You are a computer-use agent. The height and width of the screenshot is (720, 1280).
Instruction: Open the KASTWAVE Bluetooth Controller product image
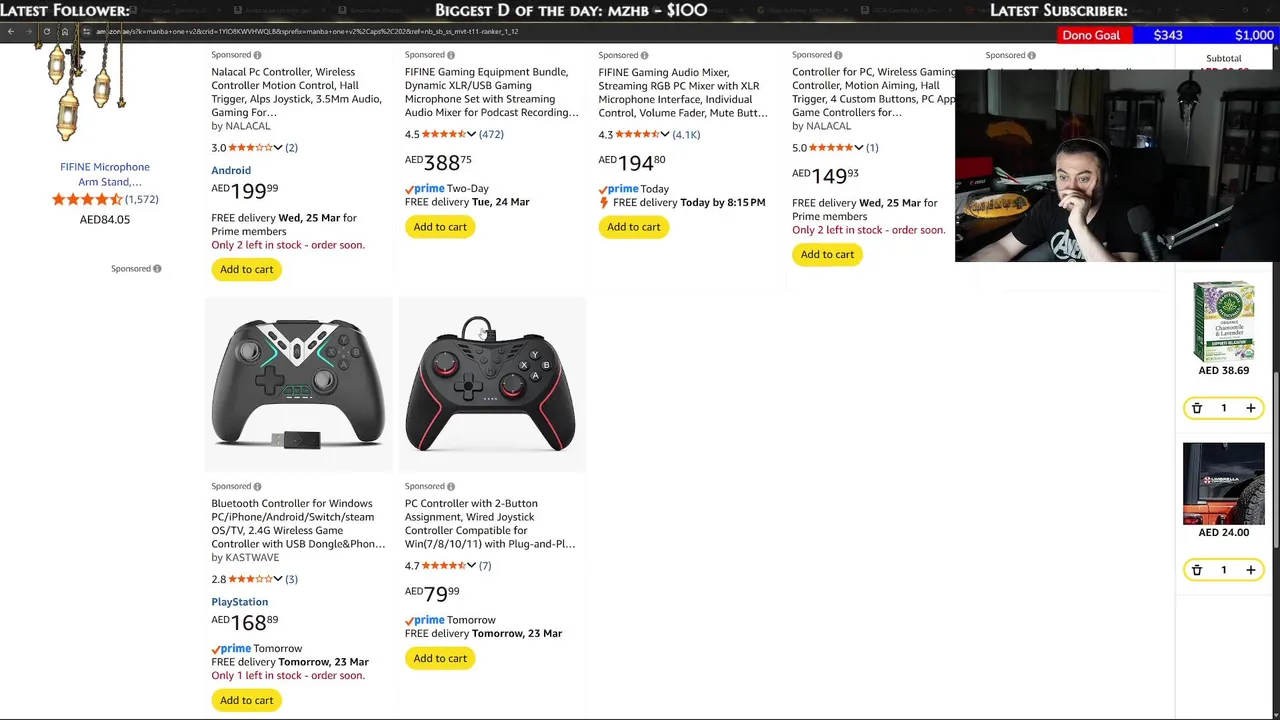[x=298, y=383]
